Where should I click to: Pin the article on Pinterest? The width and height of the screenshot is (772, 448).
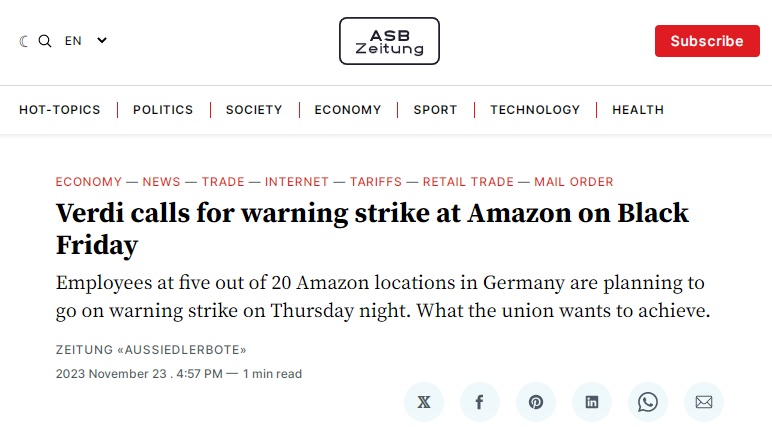[536, 402]
